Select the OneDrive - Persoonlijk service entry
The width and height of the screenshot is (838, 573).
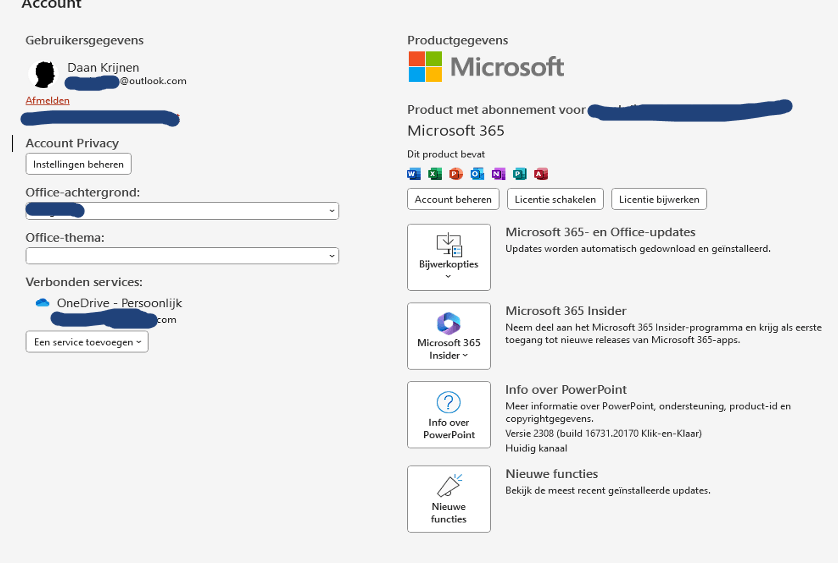120,303
